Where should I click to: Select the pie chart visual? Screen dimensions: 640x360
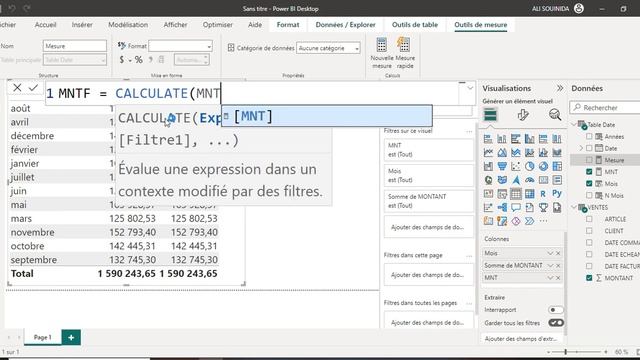[x=529, y=167]
